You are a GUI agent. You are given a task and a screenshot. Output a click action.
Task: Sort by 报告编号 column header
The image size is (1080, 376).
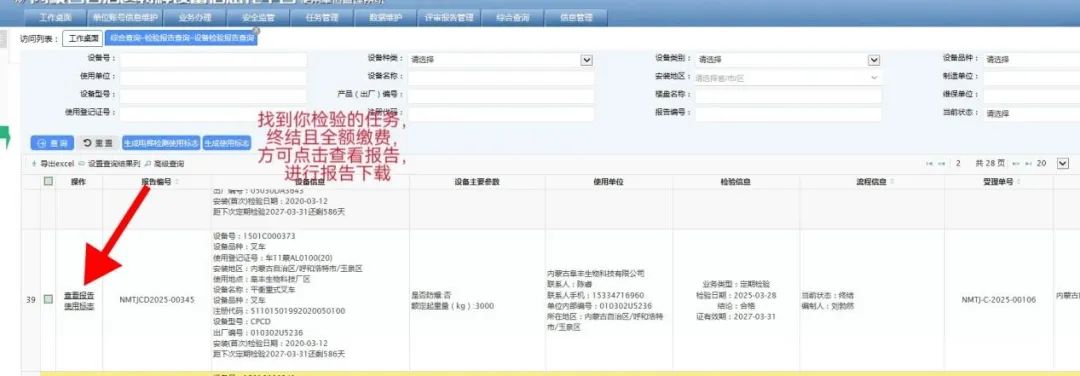tap(158, 182)
